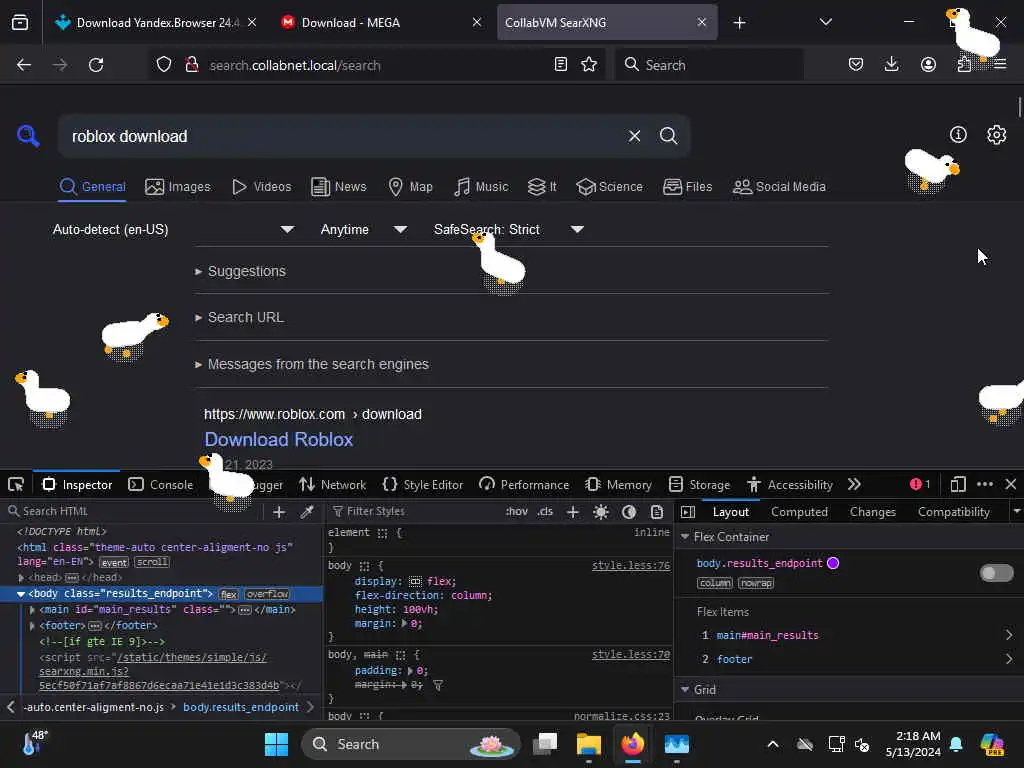Screen dimensions: 1024x768
Task: Open the searxng.min.js script link
Action: coord(157,671)
